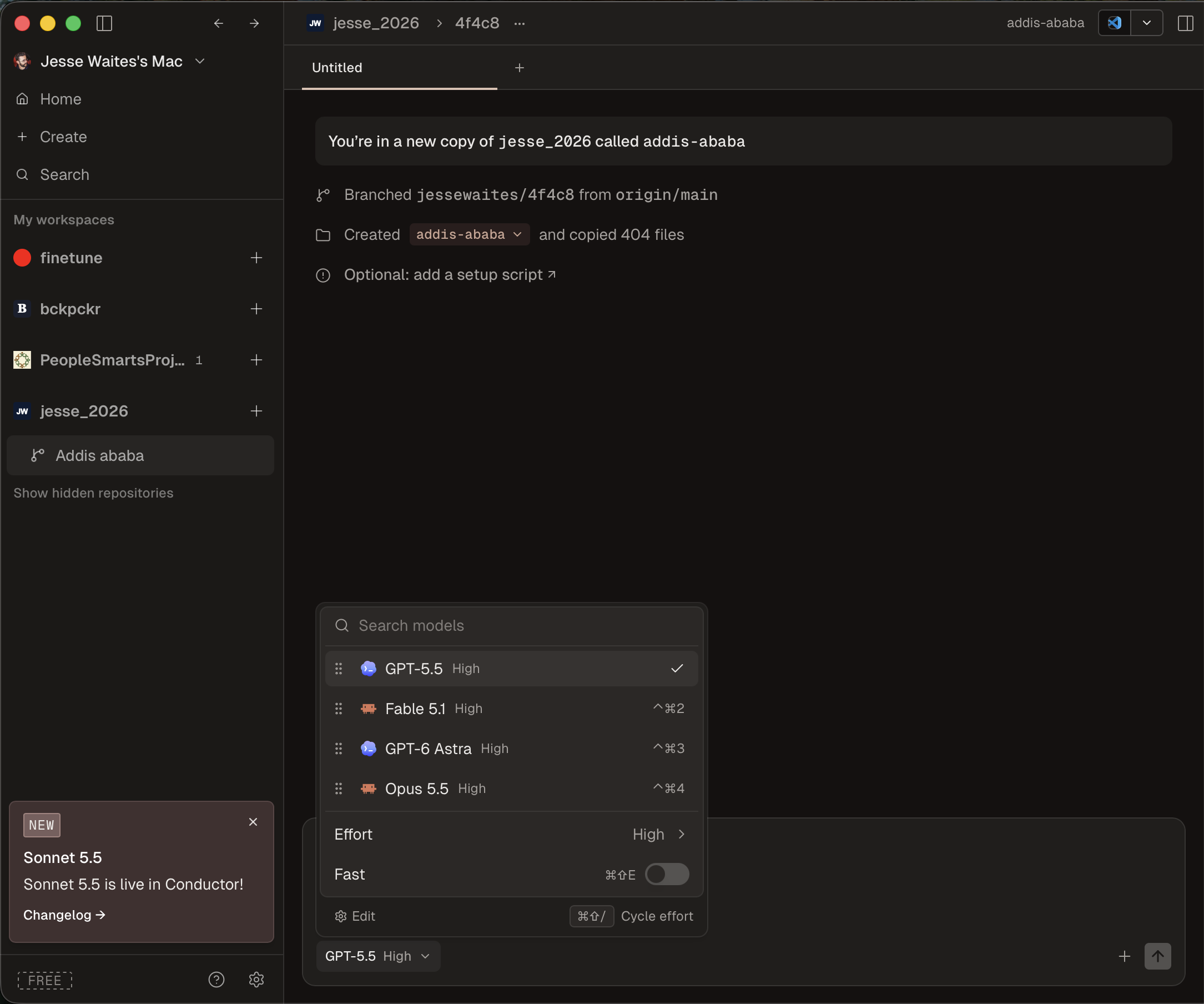The width and height of the screenshot is (1204, 1004).
Task: Click the FREE plan badge
Action: [x=45, y=980]
